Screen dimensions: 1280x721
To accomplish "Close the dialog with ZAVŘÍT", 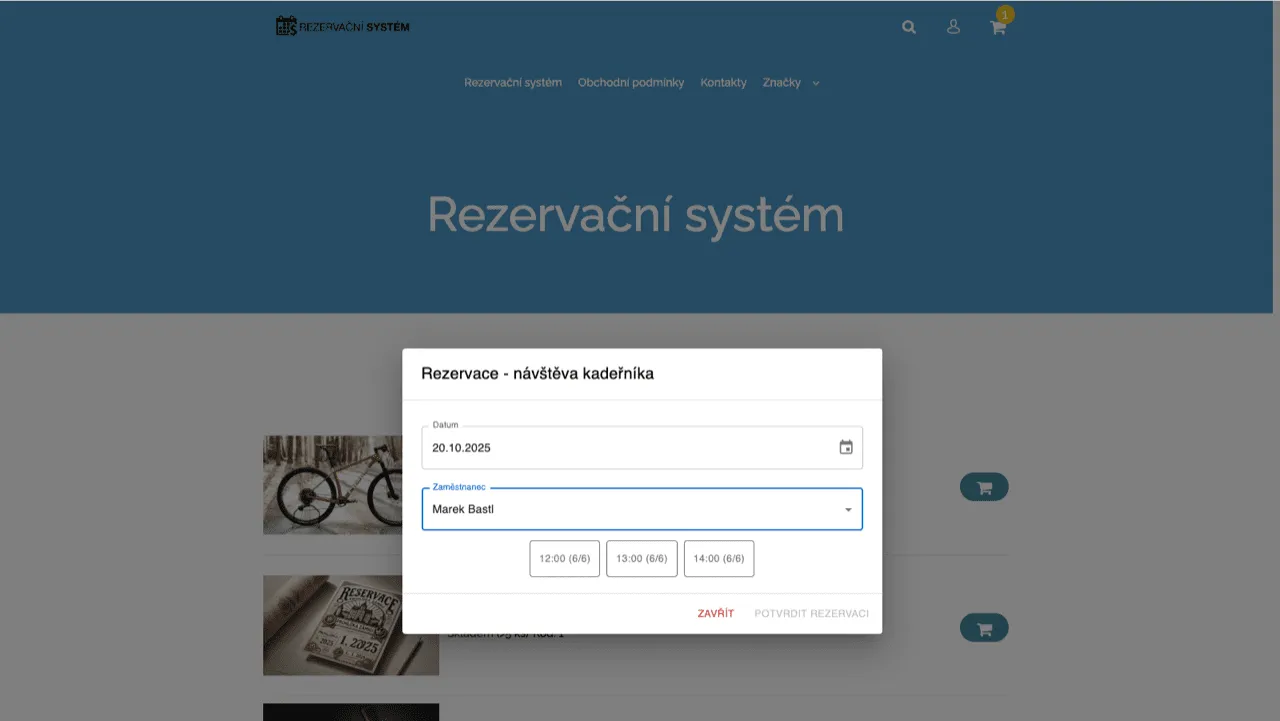I will (x=716, y=613).
